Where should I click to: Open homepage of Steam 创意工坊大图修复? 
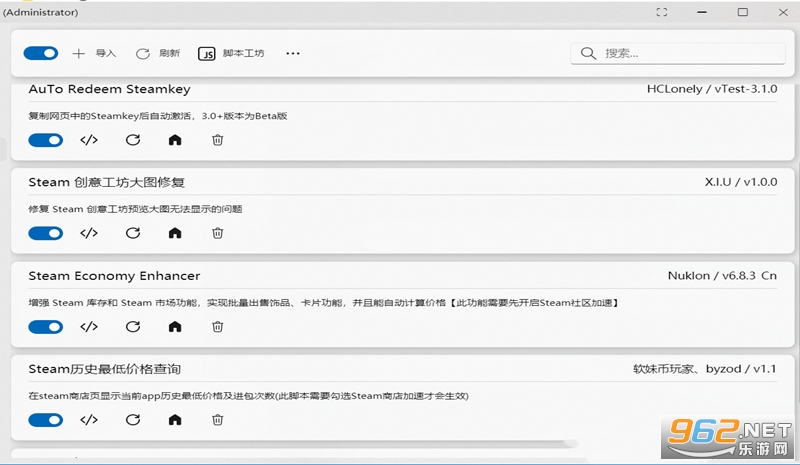pyautogui.click(x=175, y=233)
